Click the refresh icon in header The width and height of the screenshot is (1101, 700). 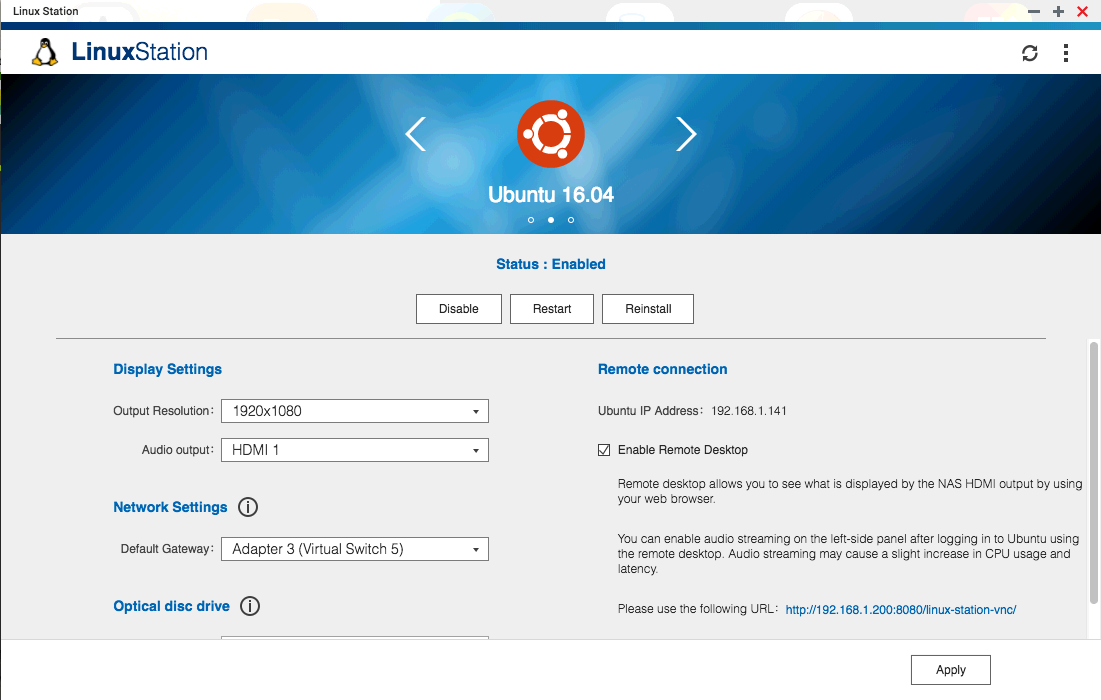(x=1029, y=53)
